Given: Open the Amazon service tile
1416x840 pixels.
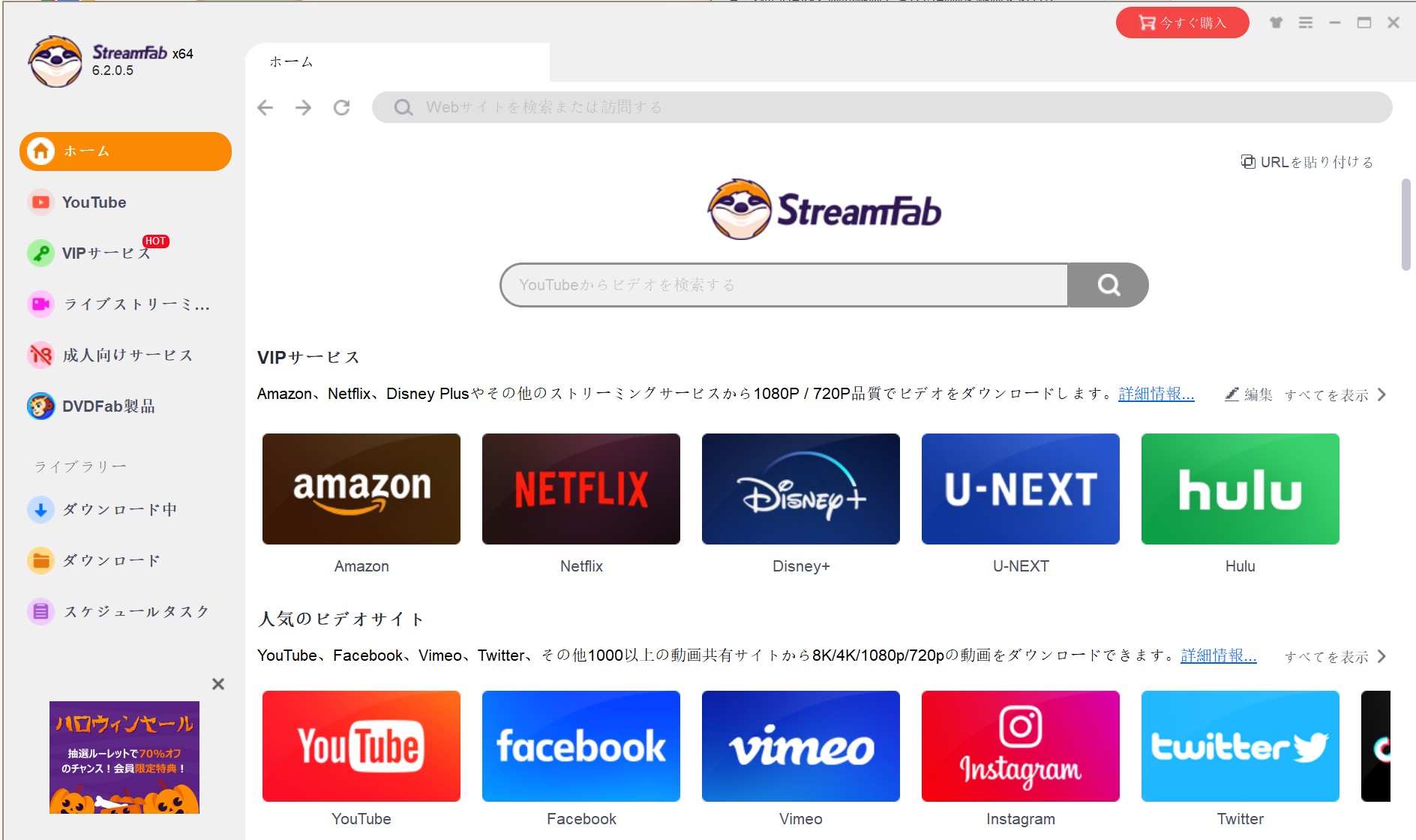Looking at the screenshot, I should point(361,489).
